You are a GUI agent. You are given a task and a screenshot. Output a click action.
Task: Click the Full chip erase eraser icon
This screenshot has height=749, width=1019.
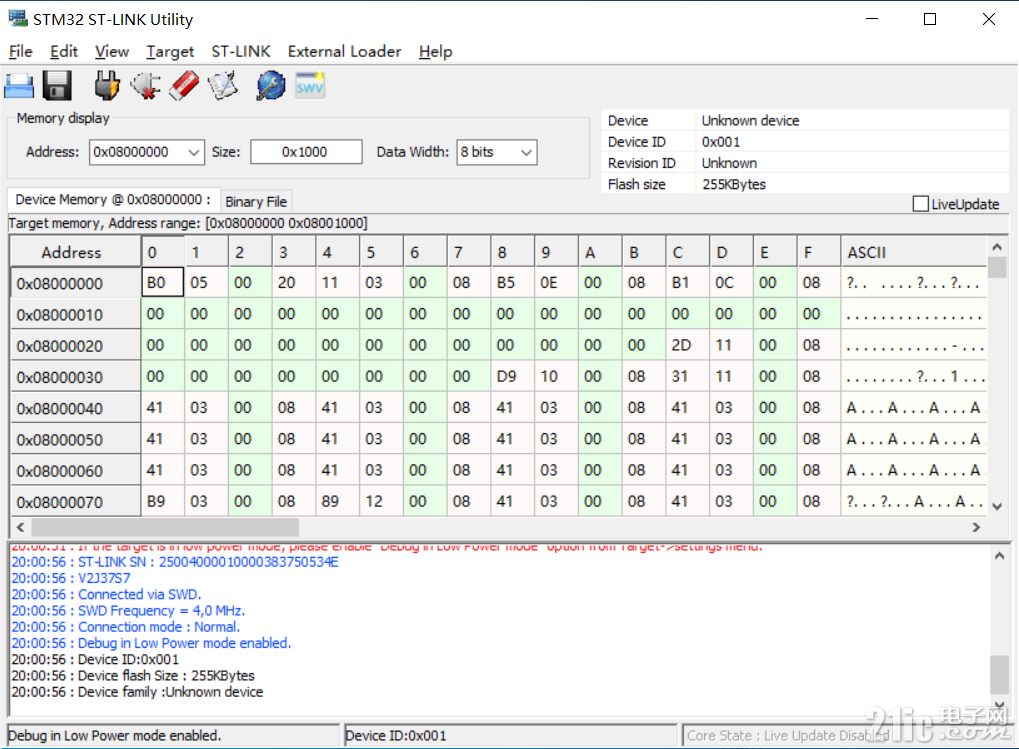tap(185, 86)
